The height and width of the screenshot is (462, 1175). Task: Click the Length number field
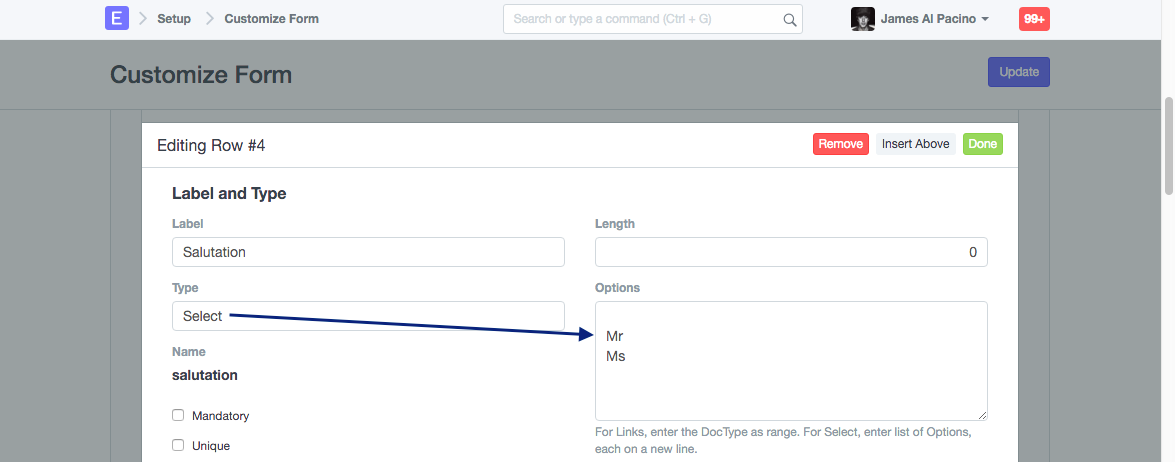click(x=790, y=252)
